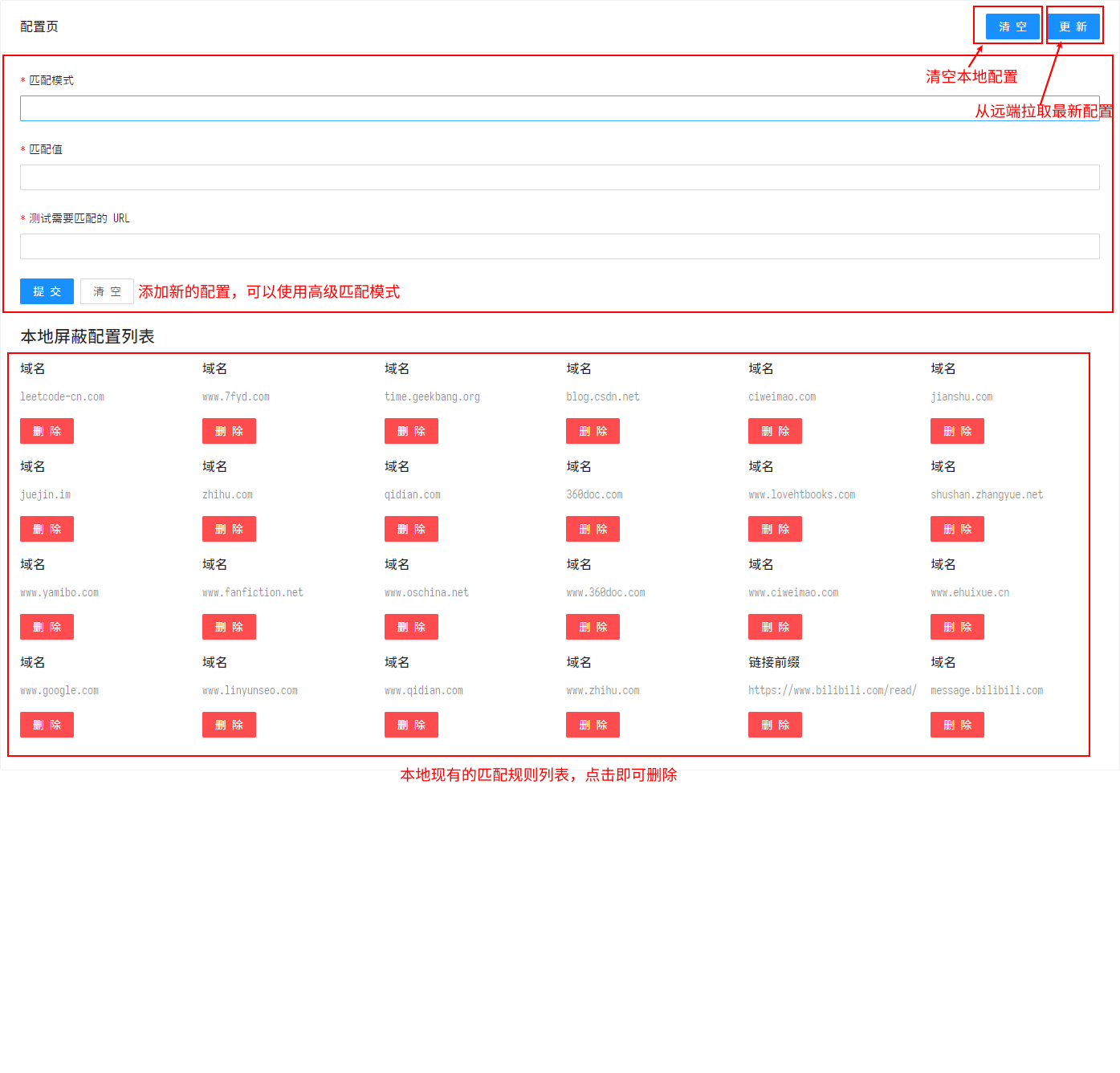Click the blue 清空 button at top right

click(x=1012, y=26)
